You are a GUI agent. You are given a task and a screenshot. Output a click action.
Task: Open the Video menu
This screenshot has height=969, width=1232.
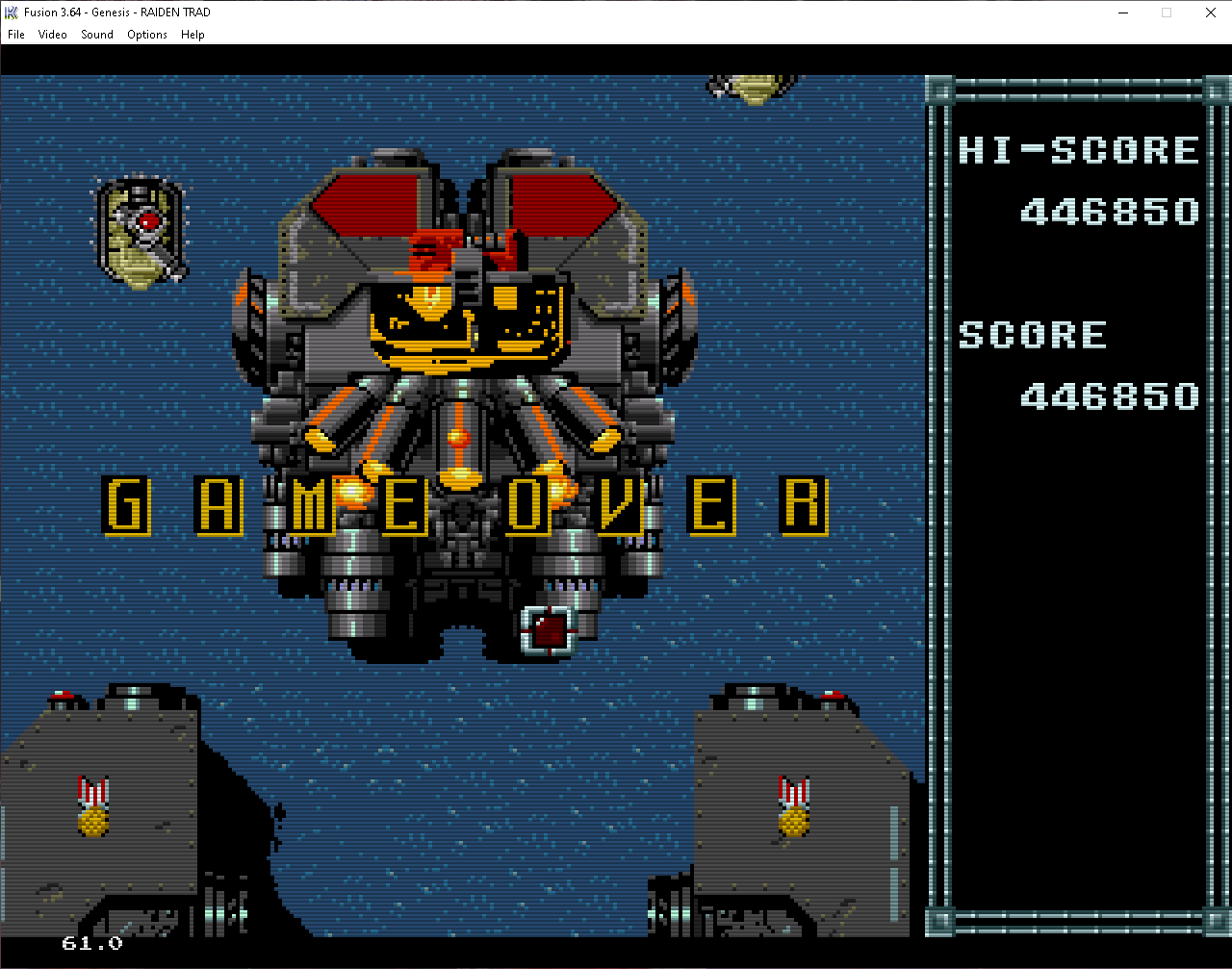tap(53, 35)
